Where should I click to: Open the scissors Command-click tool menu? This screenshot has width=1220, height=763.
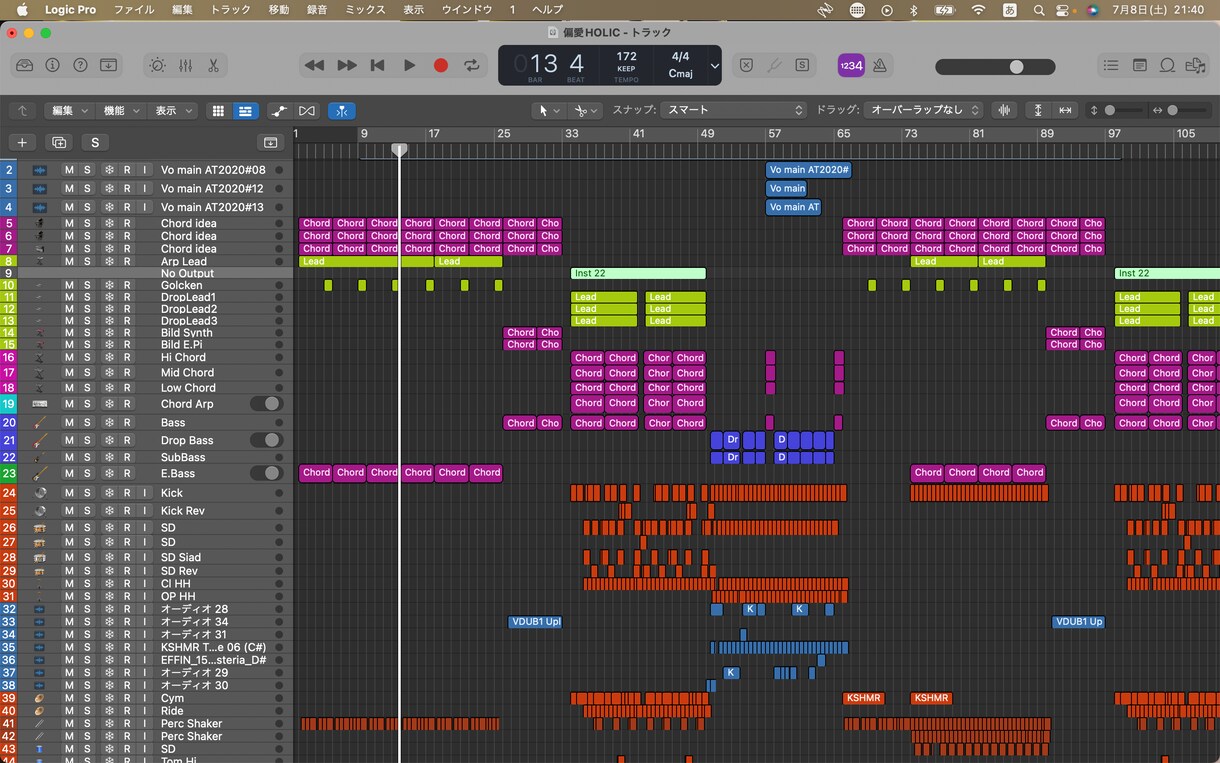click(x=586, y=110)
